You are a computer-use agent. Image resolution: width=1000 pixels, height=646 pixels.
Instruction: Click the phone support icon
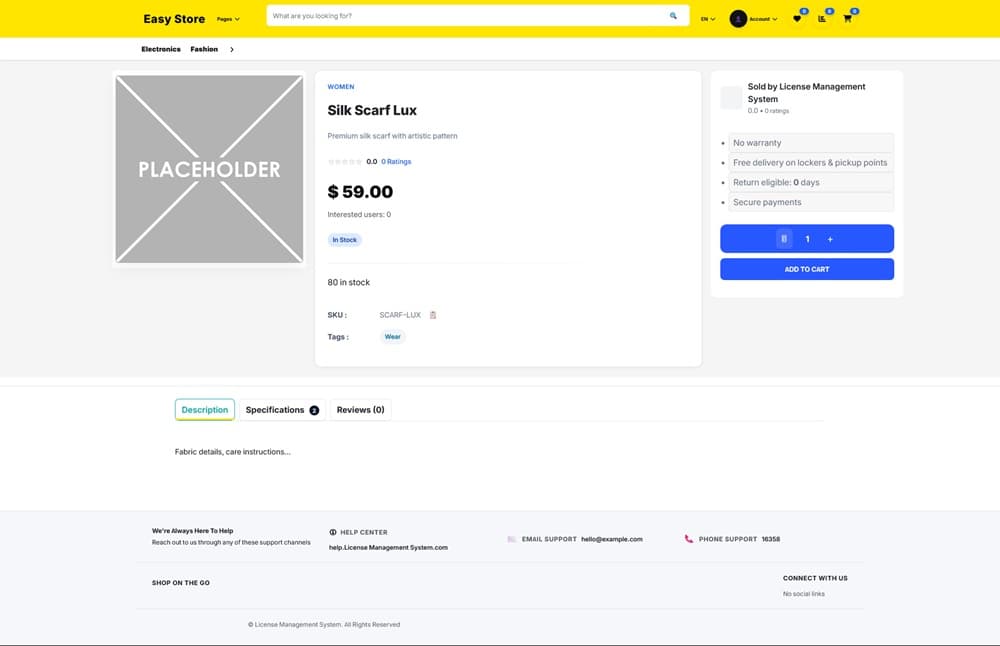tap(688, 539)
